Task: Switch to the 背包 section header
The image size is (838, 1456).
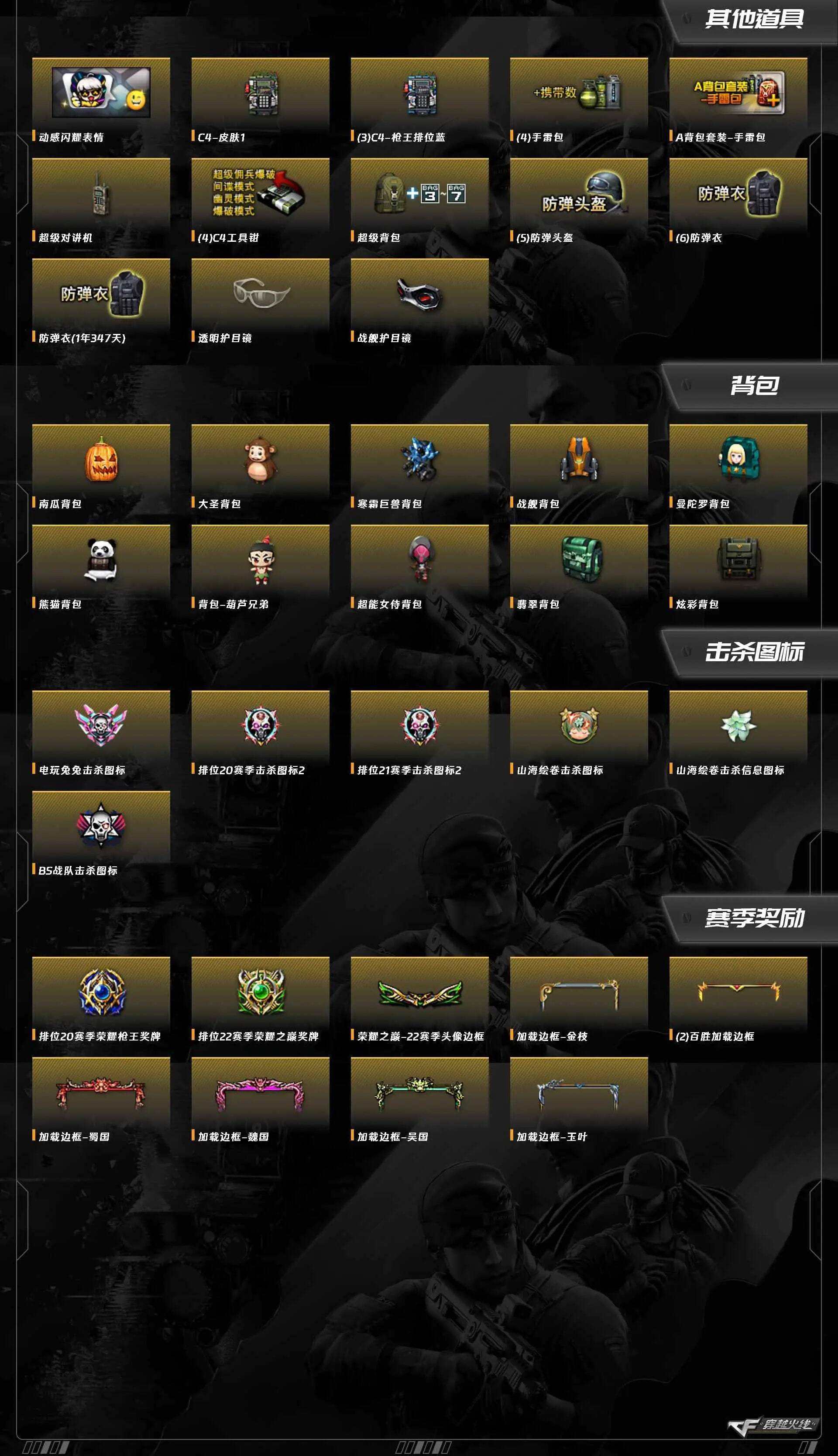Action: point(754,385)
